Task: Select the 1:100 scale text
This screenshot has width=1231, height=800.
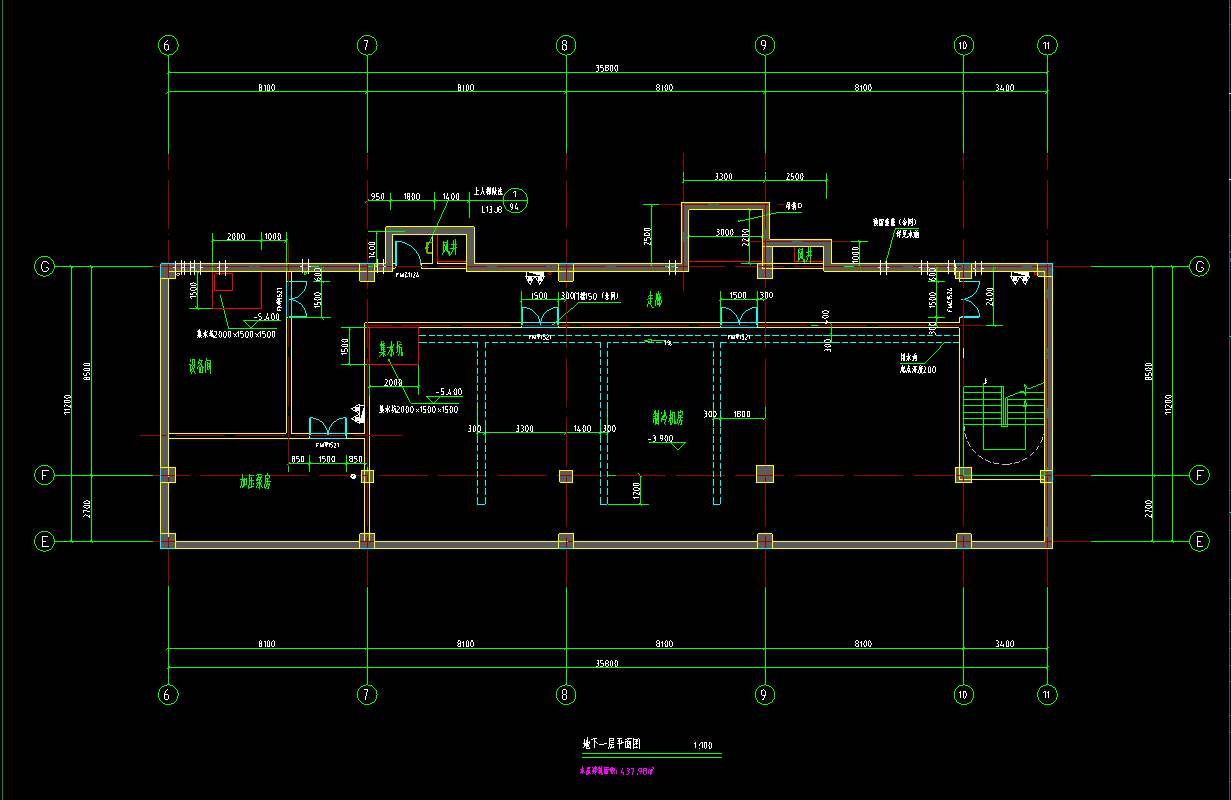Action: [702, 746]
